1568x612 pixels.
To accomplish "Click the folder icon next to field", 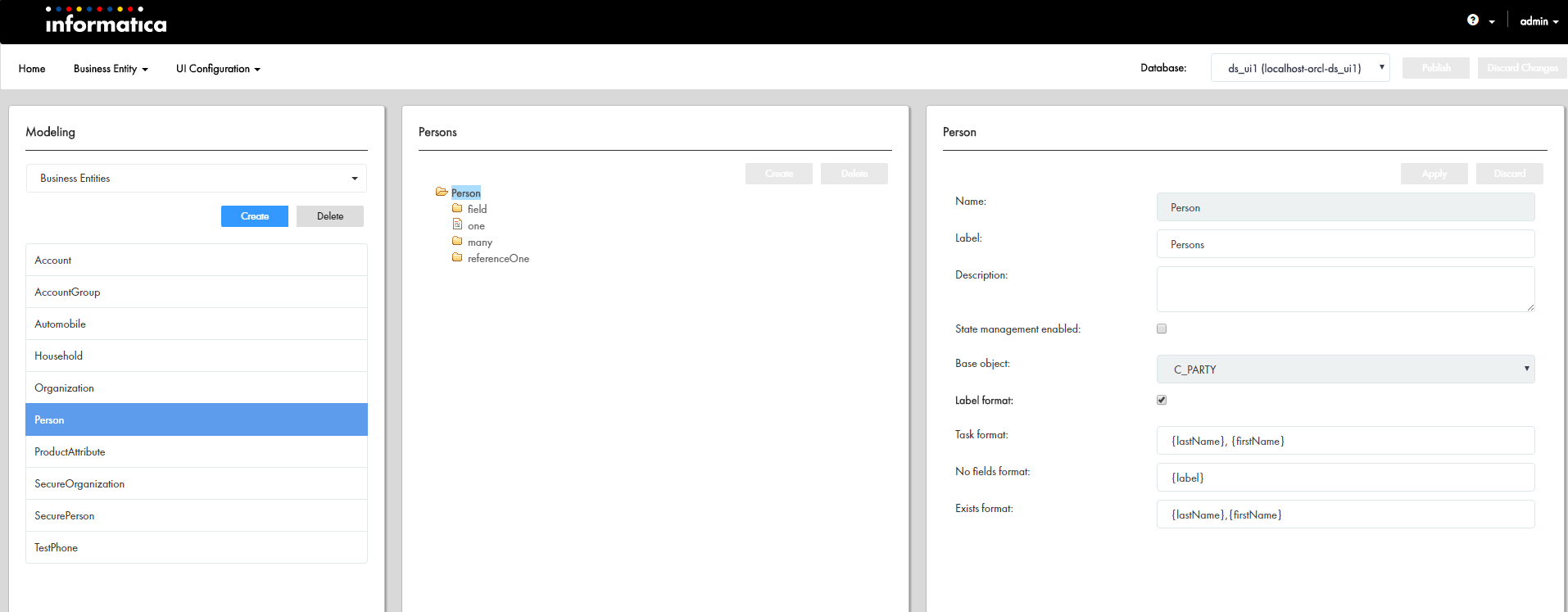I will coord(457,209).
